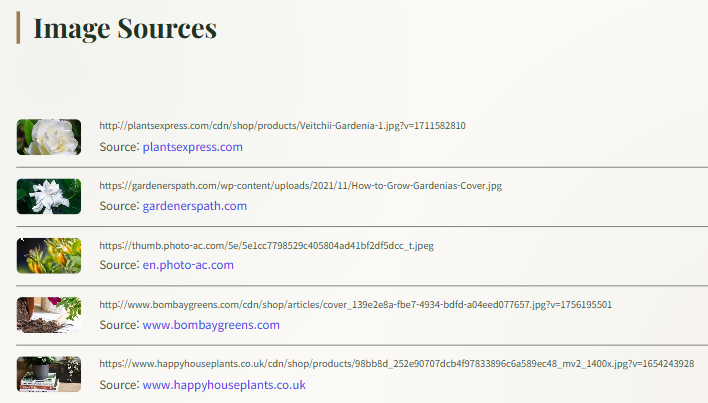Image resolution: width=708 pixels, height=403 pixels.
Task: Select the happyhouseplants 1400x.jpg URL text
Action: click(396, 364)
